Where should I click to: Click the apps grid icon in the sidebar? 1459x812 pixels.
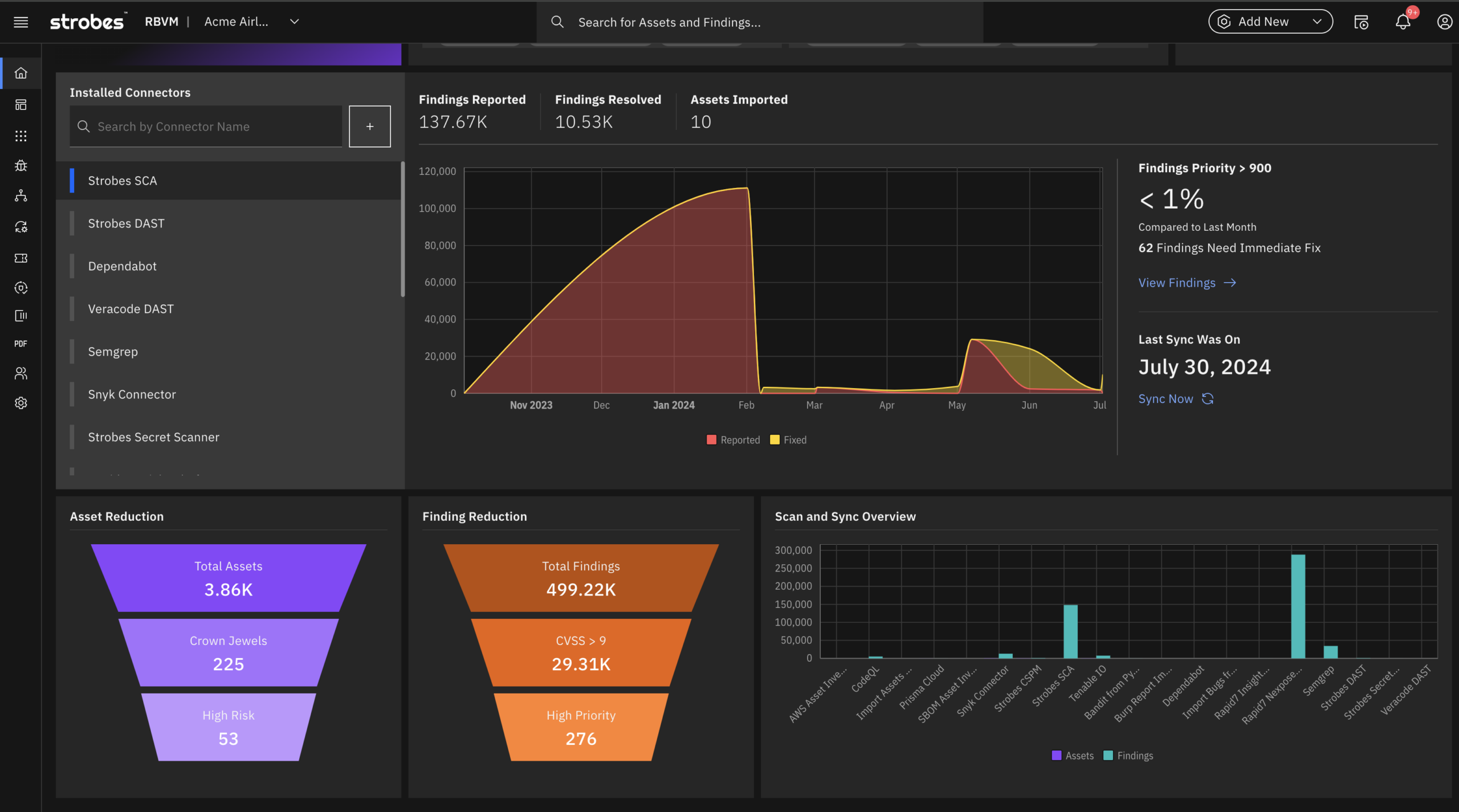(x=21, y=135)
